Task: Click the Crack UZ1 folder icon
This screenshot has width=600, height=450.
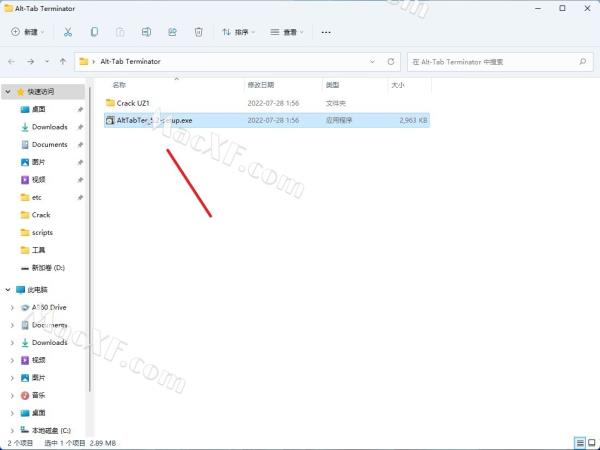Action: [x=110, y=103]
